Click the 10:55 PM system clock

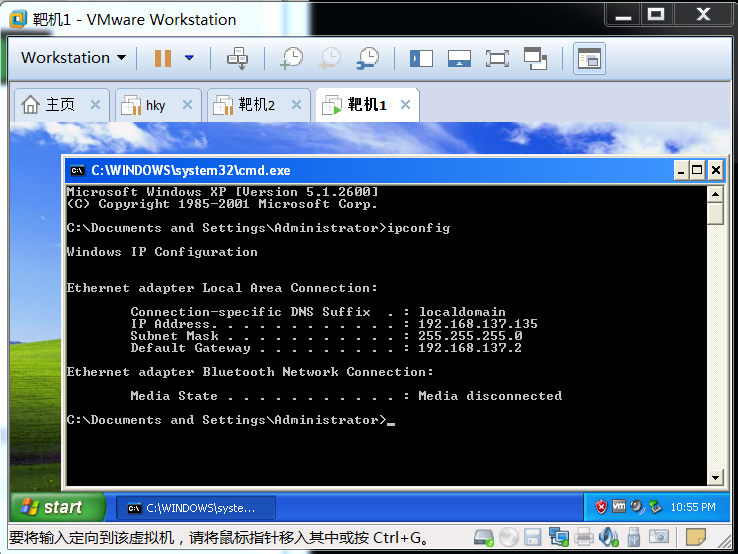pyautogui.click(x=693, y=507)
